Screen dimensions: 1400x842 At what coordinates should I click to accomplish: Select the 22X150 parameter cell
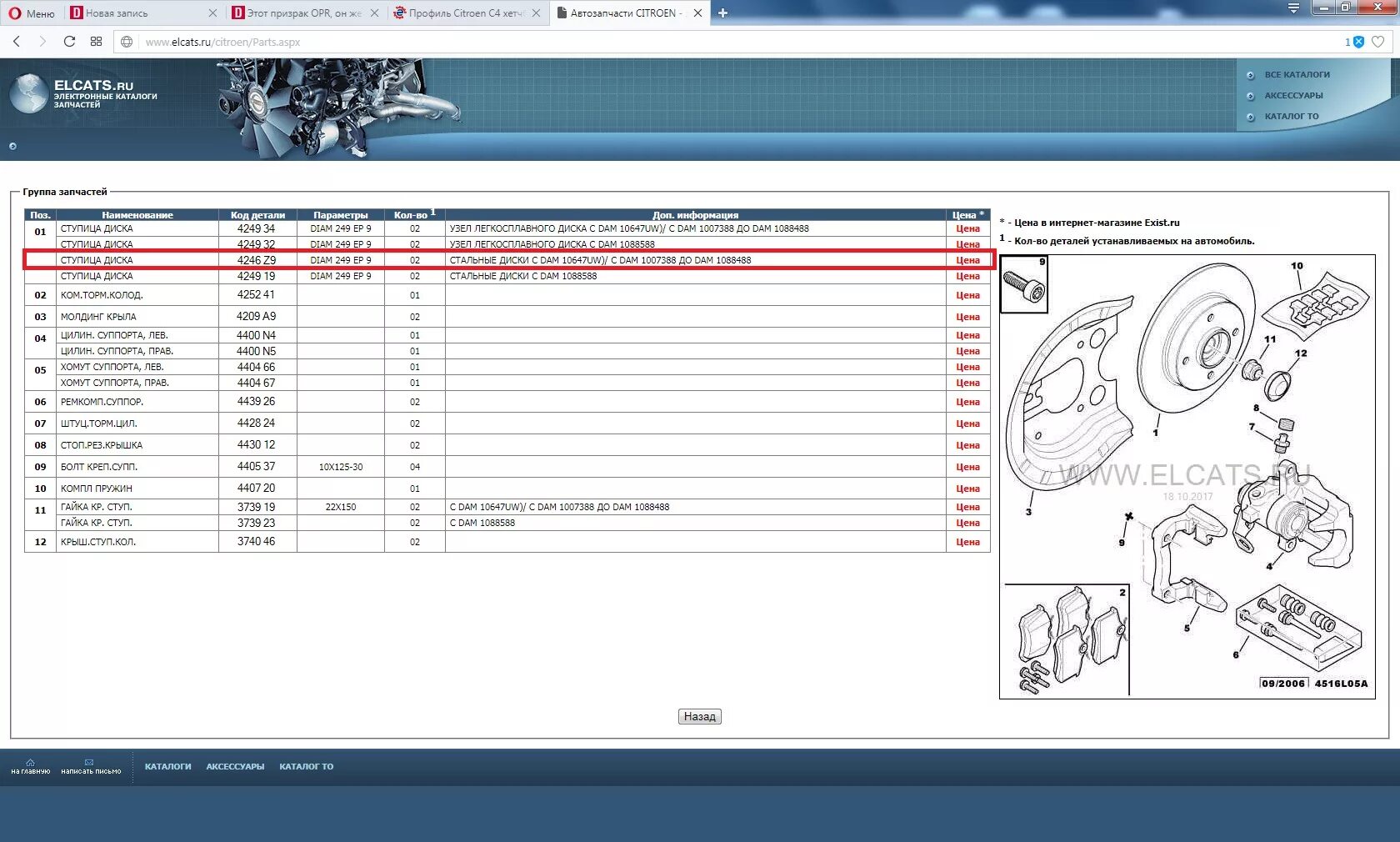341,507
